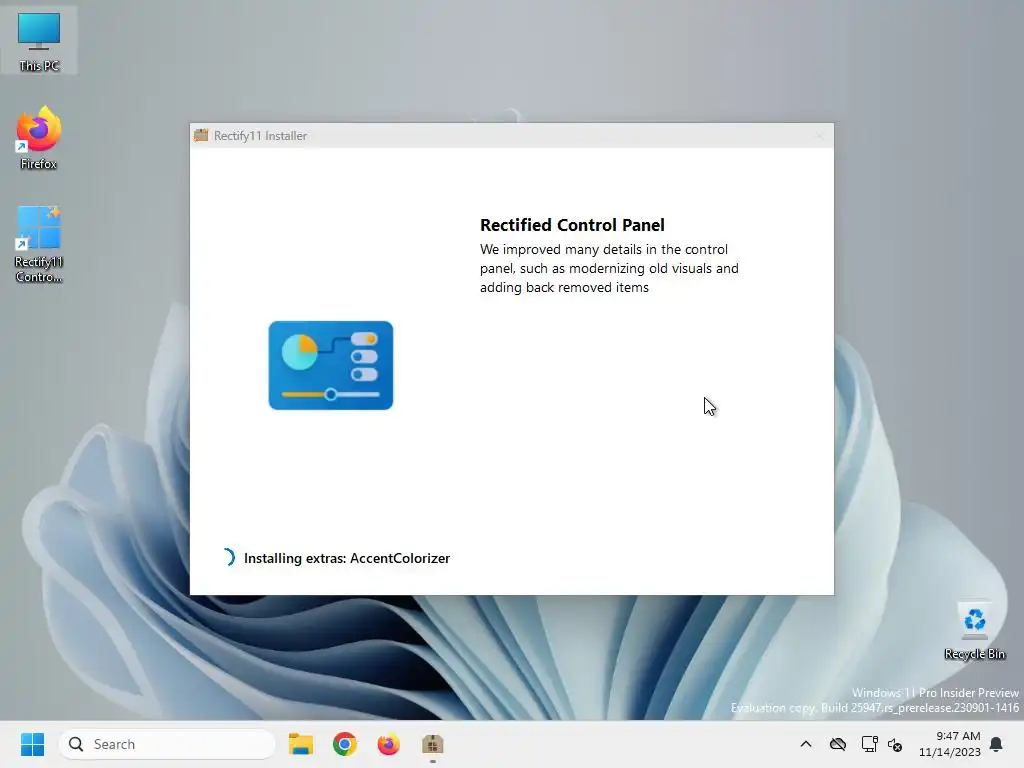The image size is (1024, 768).
Task: Launch Firefox from the taskbar
Action: coord(389,744)
